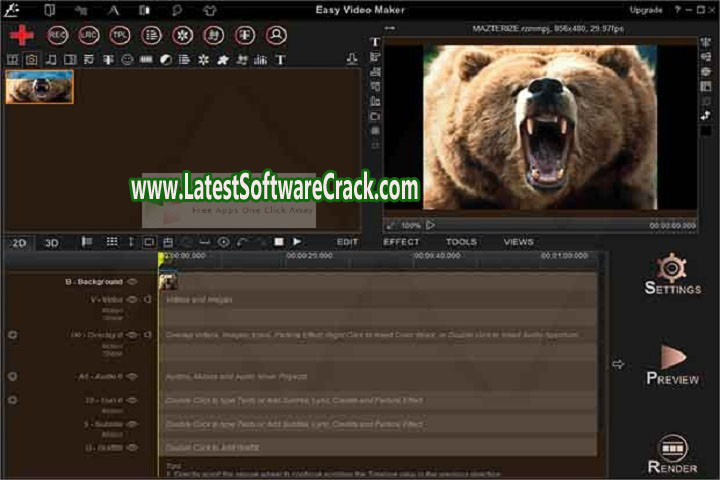Image resolution: width=720 pixels, height=480 pixels.
Task: Select the camera icon in media filter row
Action: click(x=31, y=60)
